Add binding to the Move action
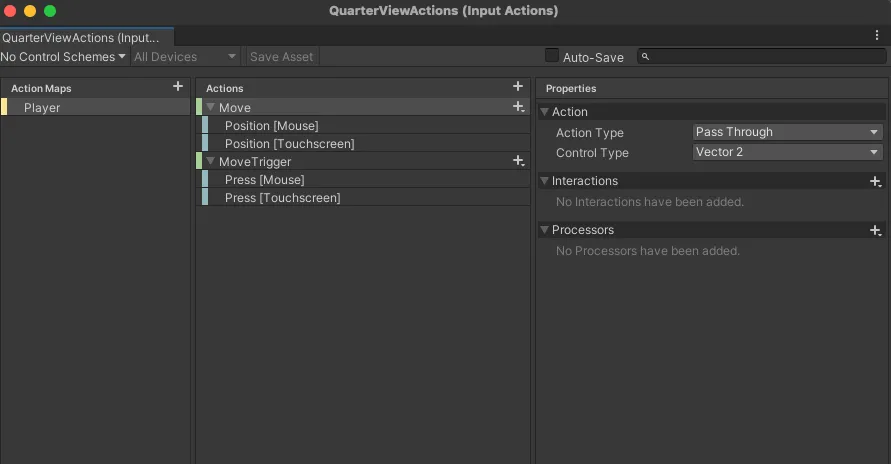This screenshot has width=891, height=464. [518, 107]
